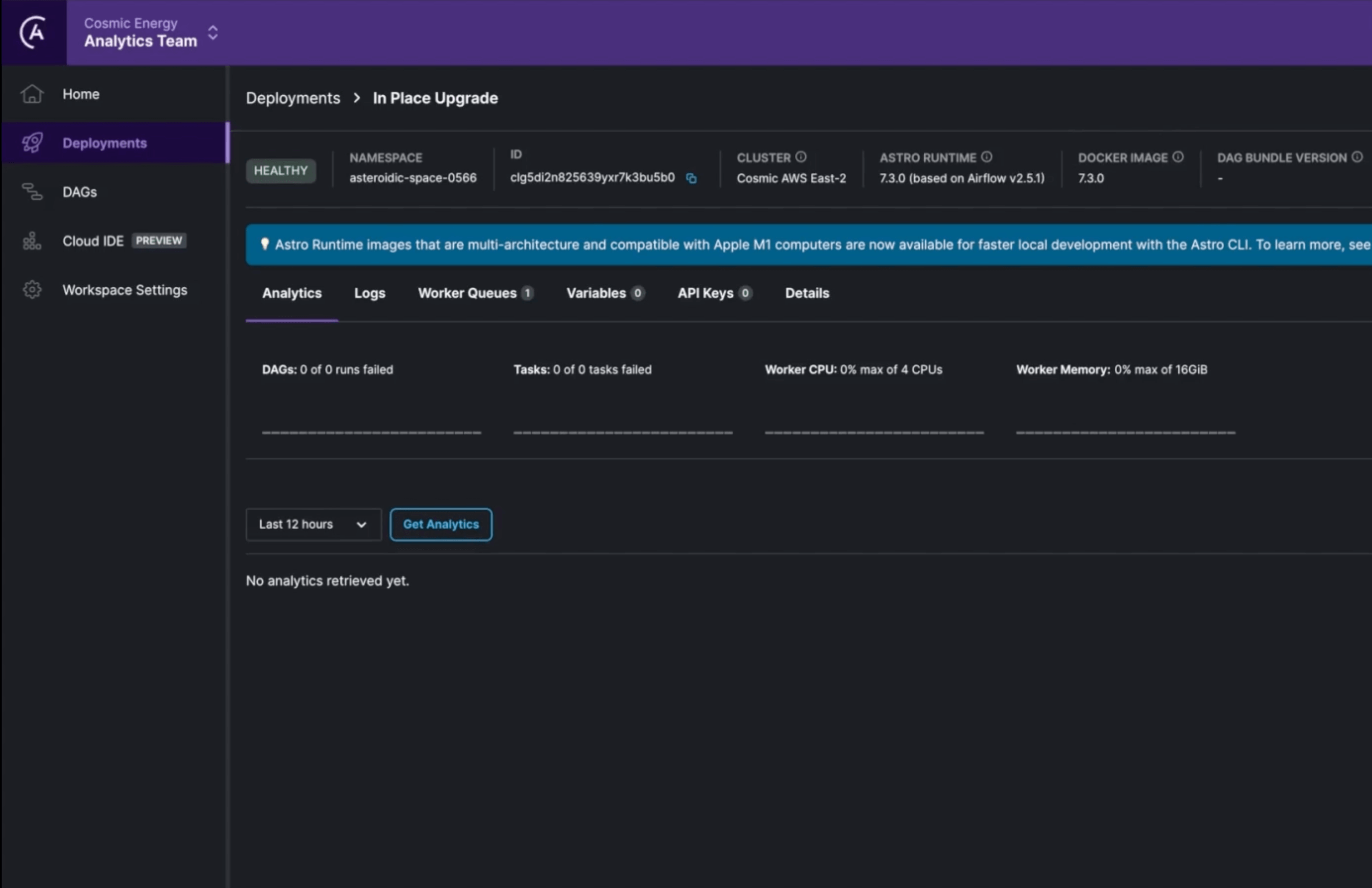The height and width of the screenshot is (888, 1372).
Task: Expand the Last 12 hours dropdown
Action: pos(313,524)
